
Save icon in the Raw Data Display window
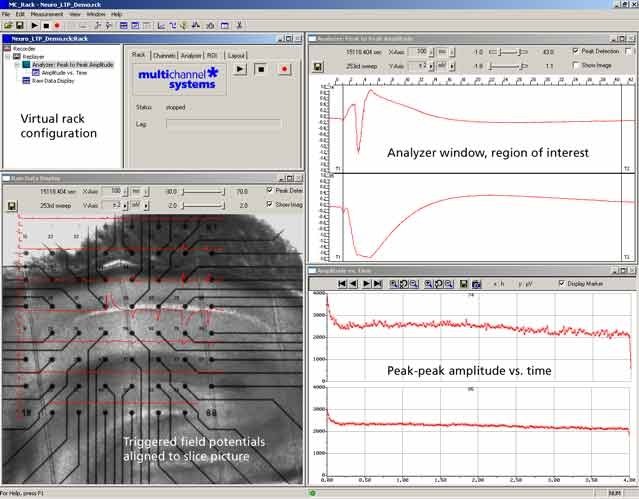pyautogui.click(x=11, y=206)
